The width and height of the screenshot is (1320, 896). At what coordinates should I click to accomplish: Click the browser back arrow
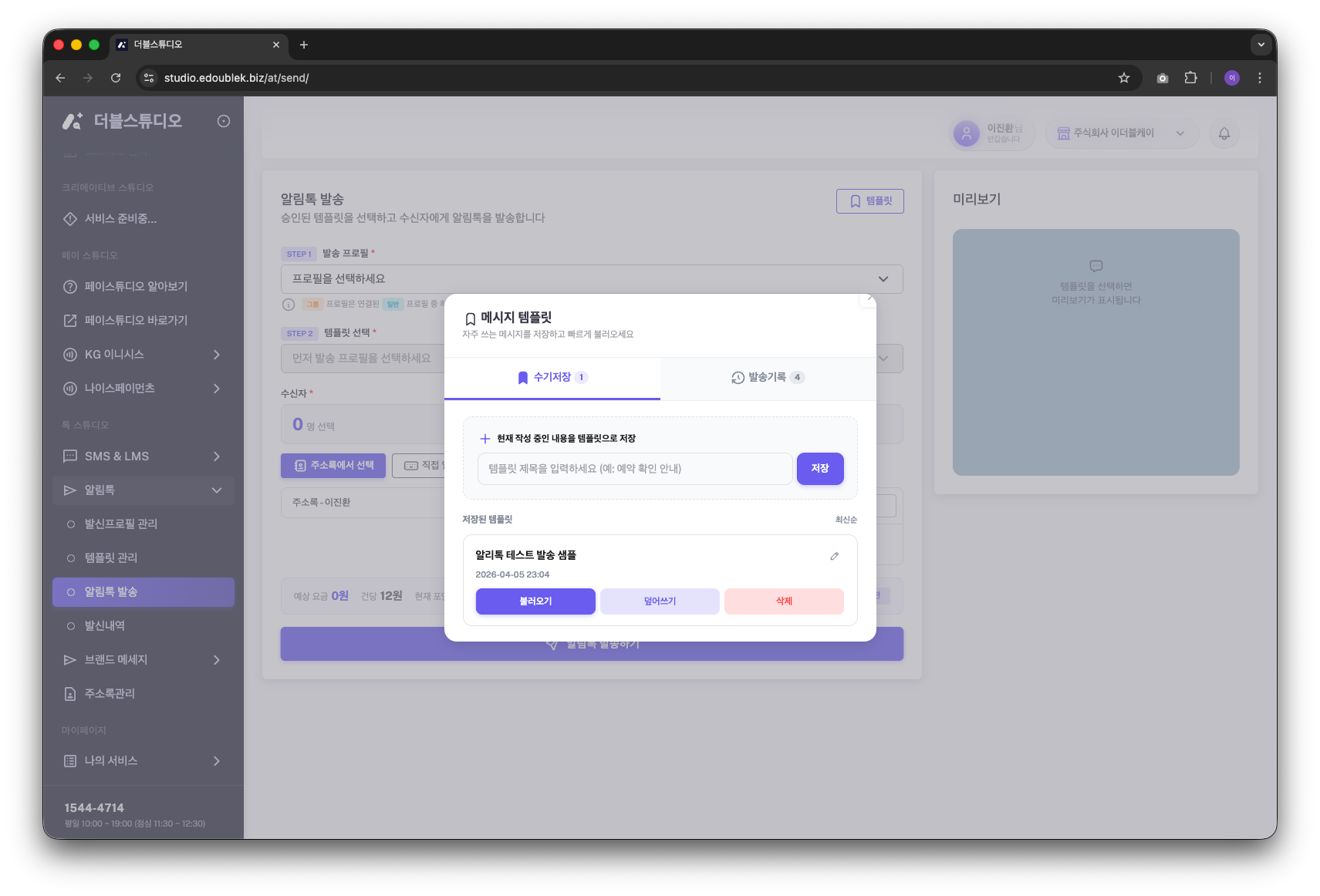click(x=60, y=78)
